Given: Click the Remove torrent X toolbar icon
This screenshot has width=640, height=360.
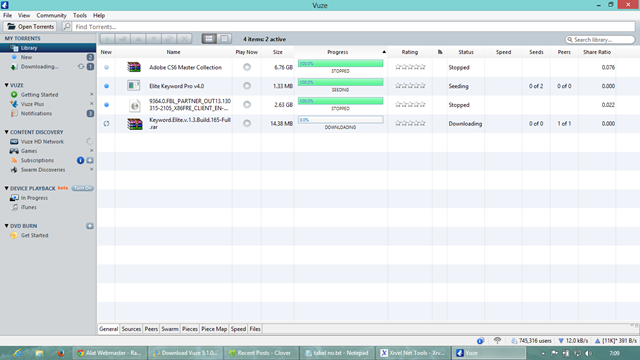Looking at the screenshot, I should (184, 39).
